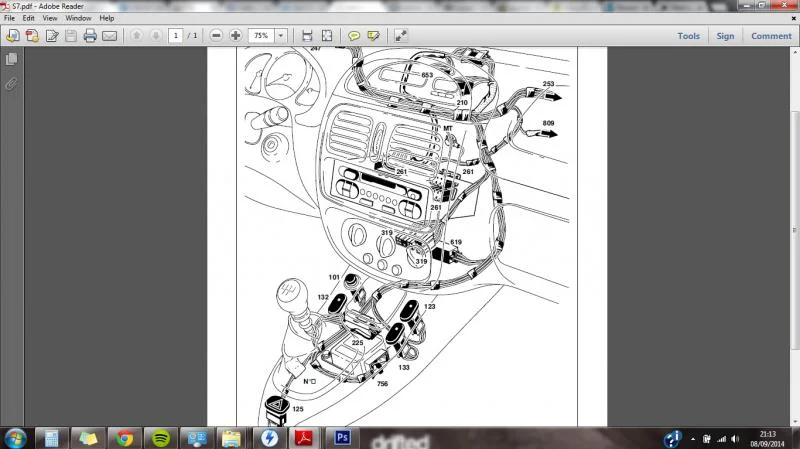Select the highlight text tool
This screenshot has height=449, width=800.
pos(373,36)
